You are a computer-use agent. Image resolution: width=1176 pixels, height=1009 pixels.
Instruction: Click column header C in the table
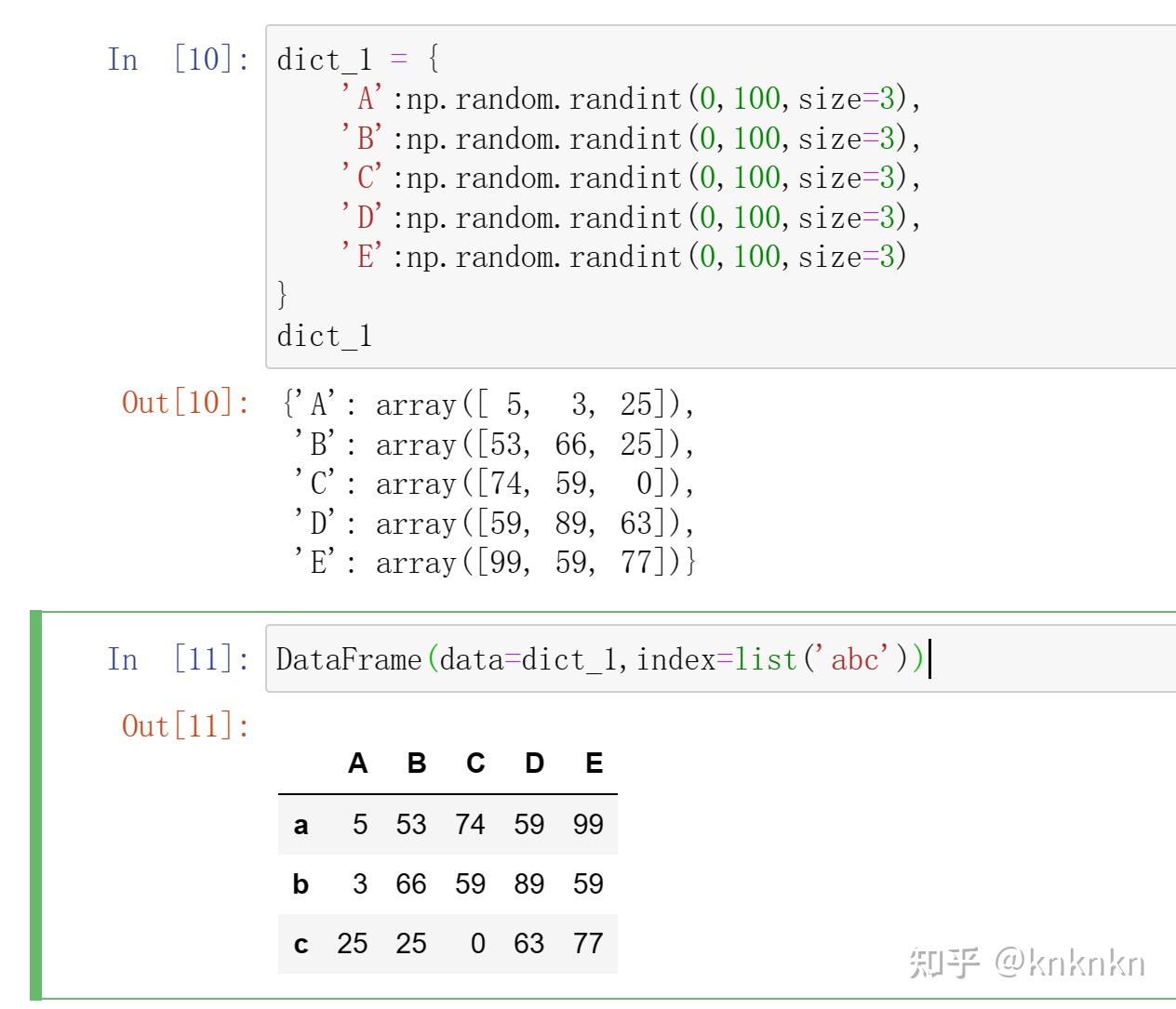pyautogui.click(x=475, y=763)
